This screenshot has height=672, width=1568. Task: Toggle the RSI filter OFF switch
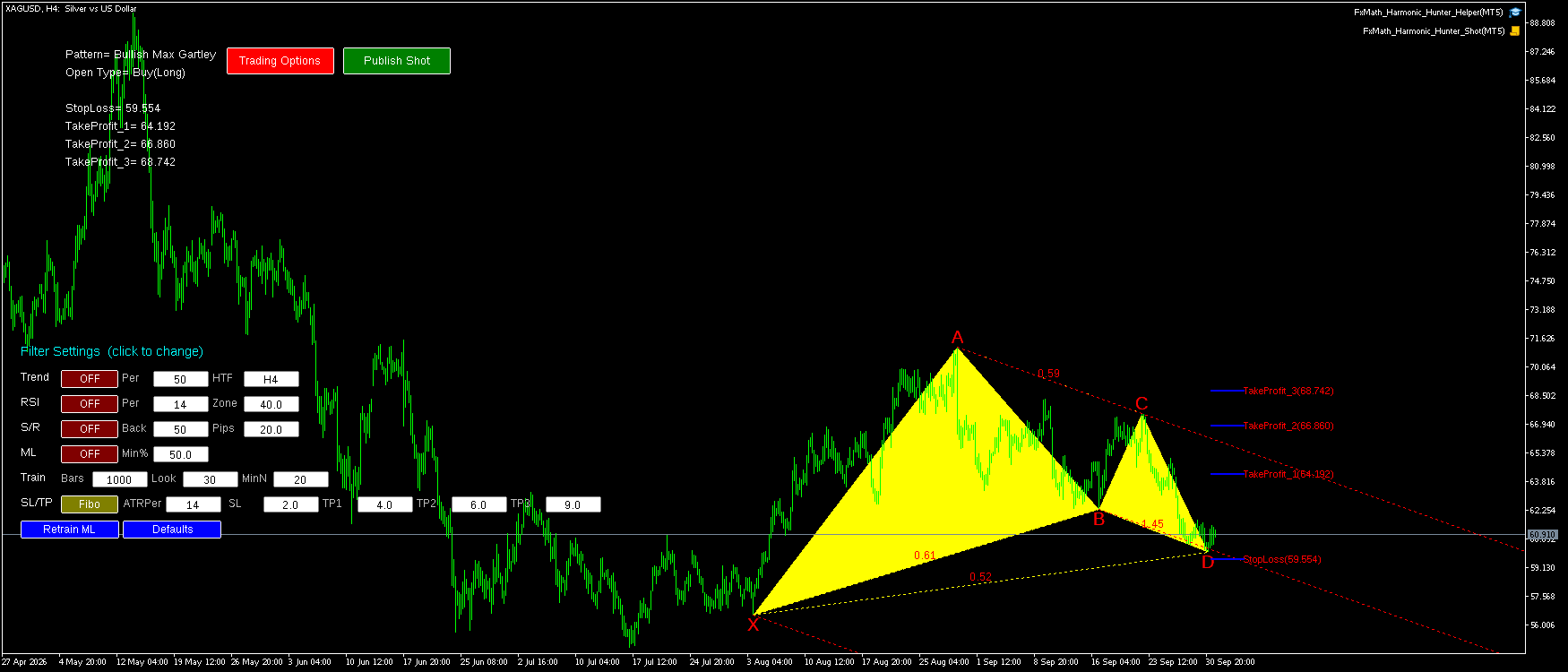(x=90, y=404)
